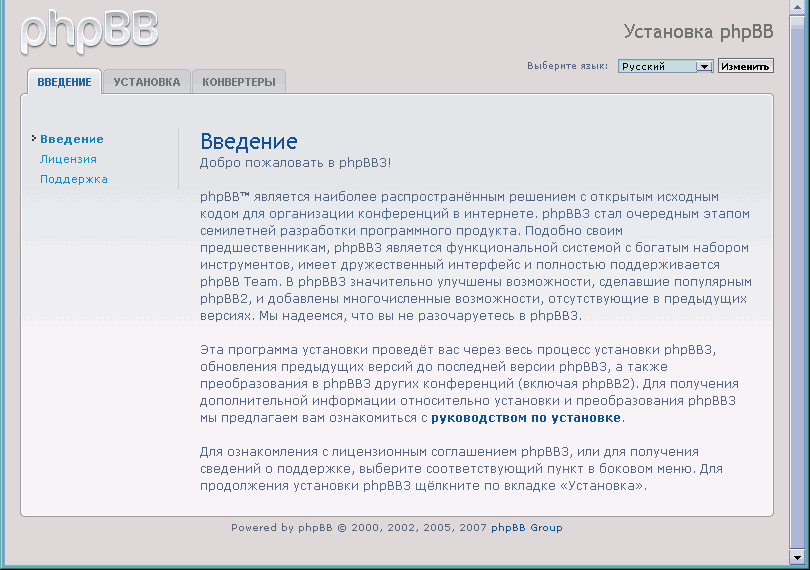Switch to the Установка tab
The width and height of the screenshot is (810, 570).
click(x=146, y=82)
